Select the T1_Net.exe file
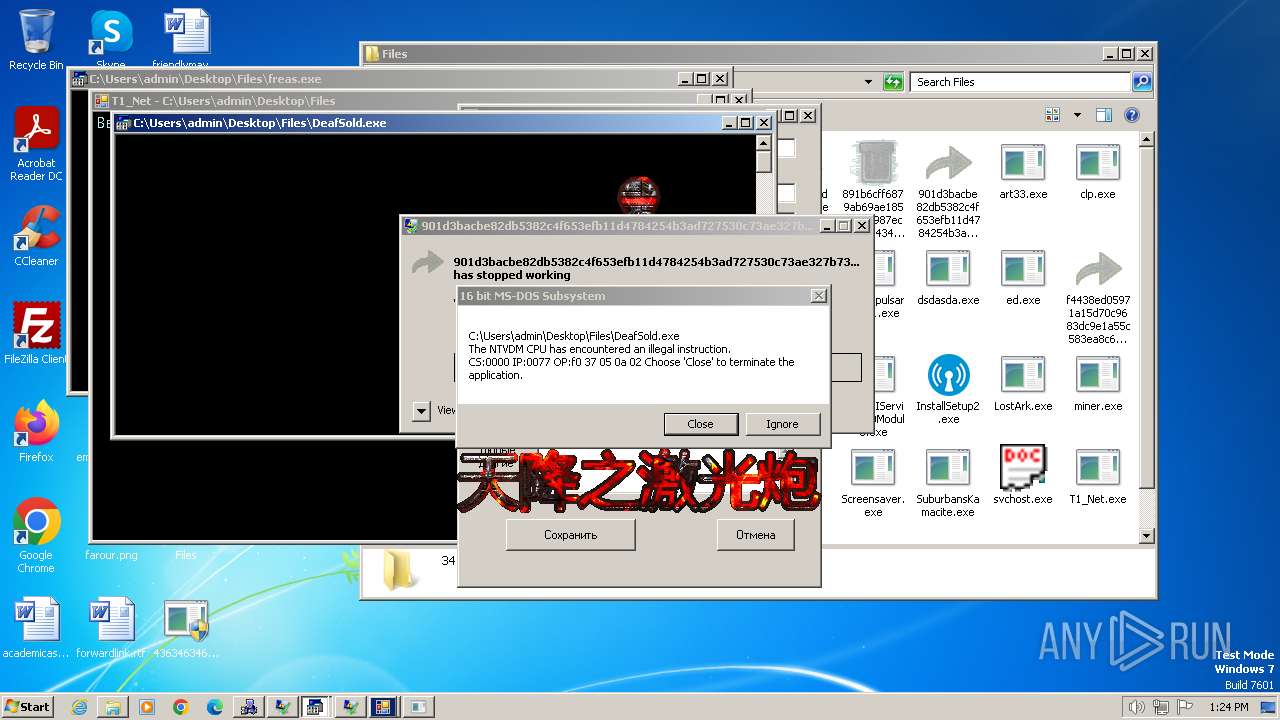The image size is (1280, 720). point(1097,475)
